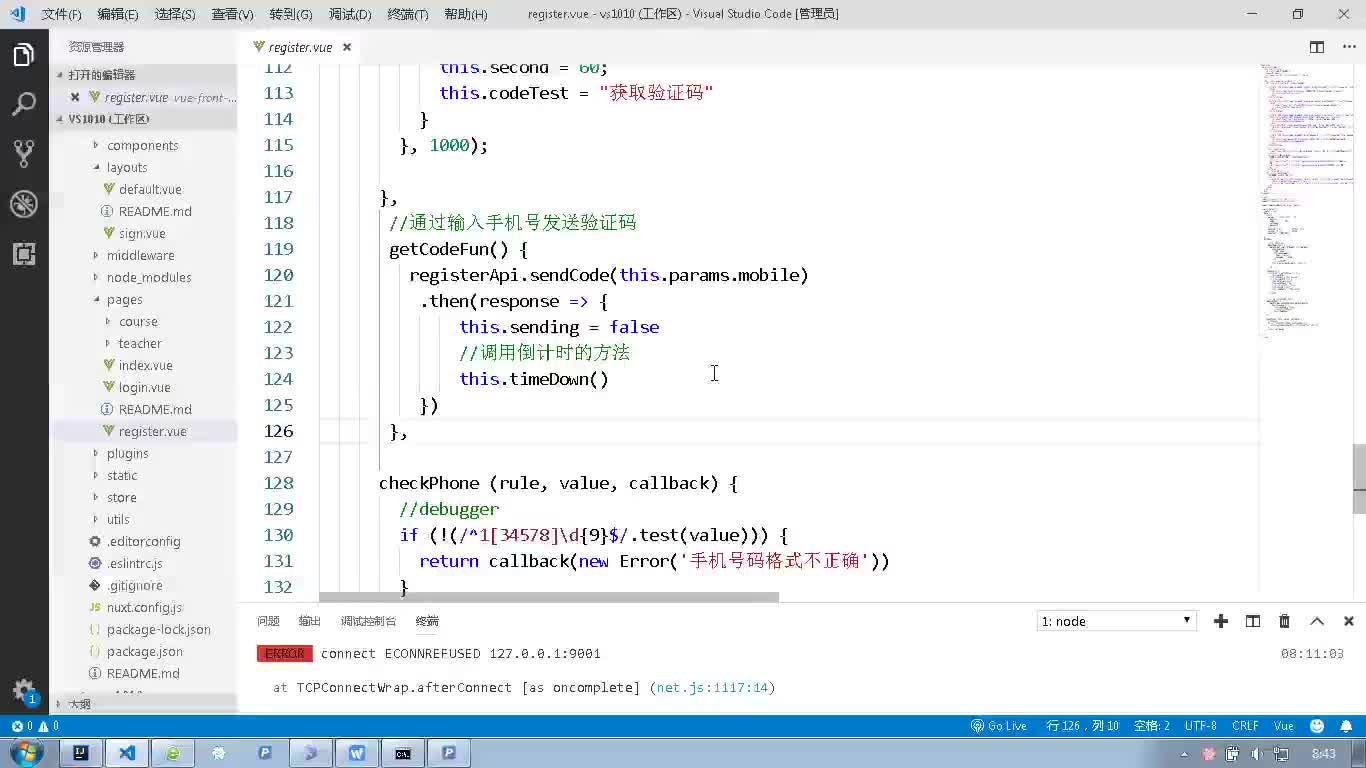Open the Explorer view in activity bar
This screenshot has height=768, width=1366.
pyautogui.click(x=24, y=55)
